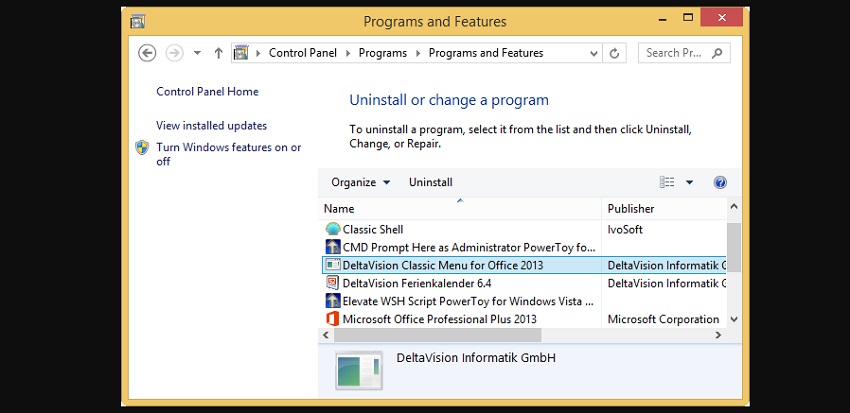
Task: Close the Programs and Features window
Action: 722,17
